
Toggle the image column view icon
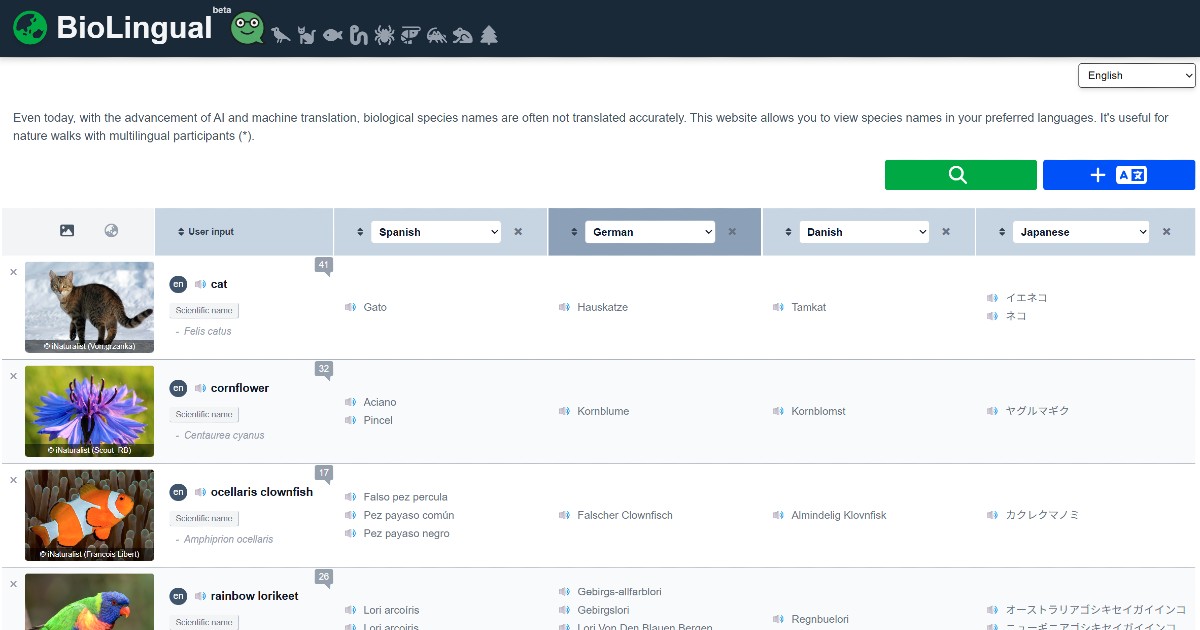pyautogui.click(x=67, y=231)
